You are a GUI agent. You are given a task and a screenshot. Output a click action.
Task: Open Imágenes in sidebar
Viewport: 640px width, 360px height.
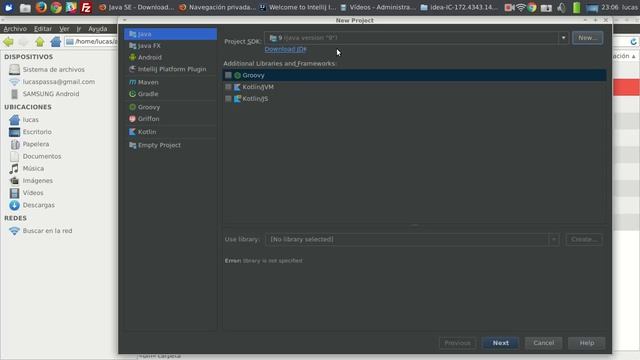(38, 181)
